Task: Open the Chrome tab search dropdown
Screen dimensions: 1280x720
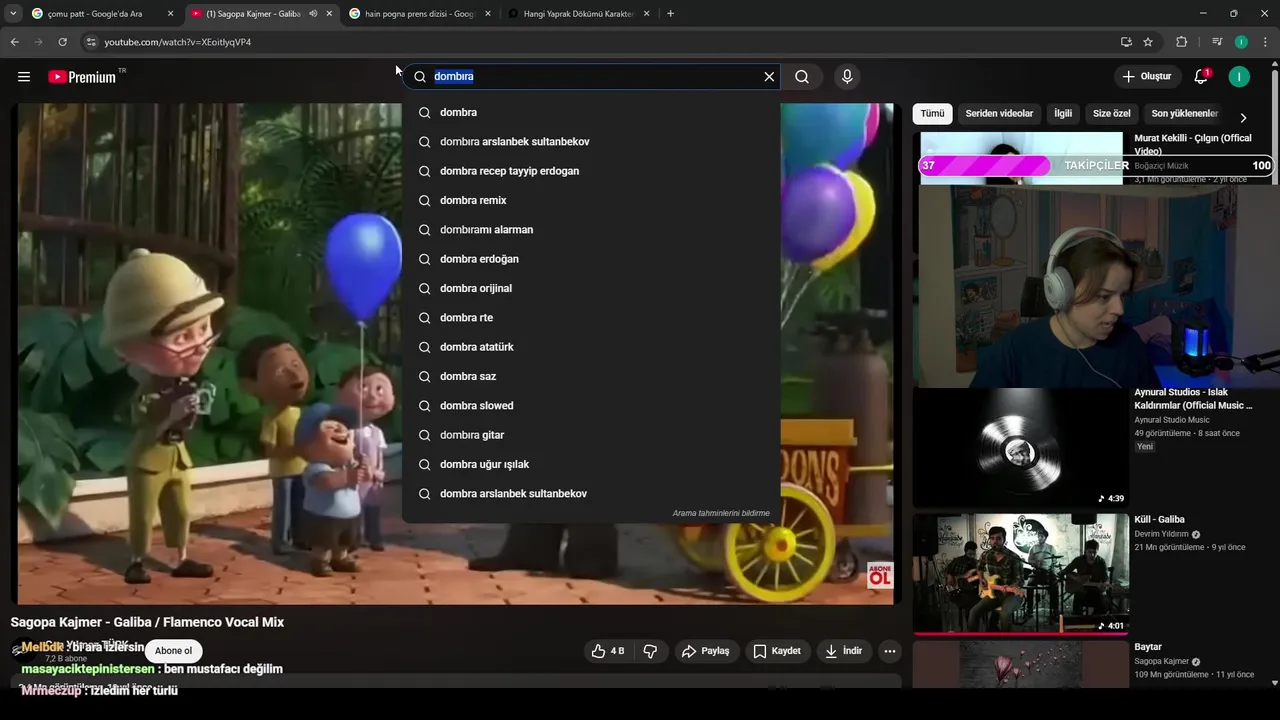Action: coord(13,14)
